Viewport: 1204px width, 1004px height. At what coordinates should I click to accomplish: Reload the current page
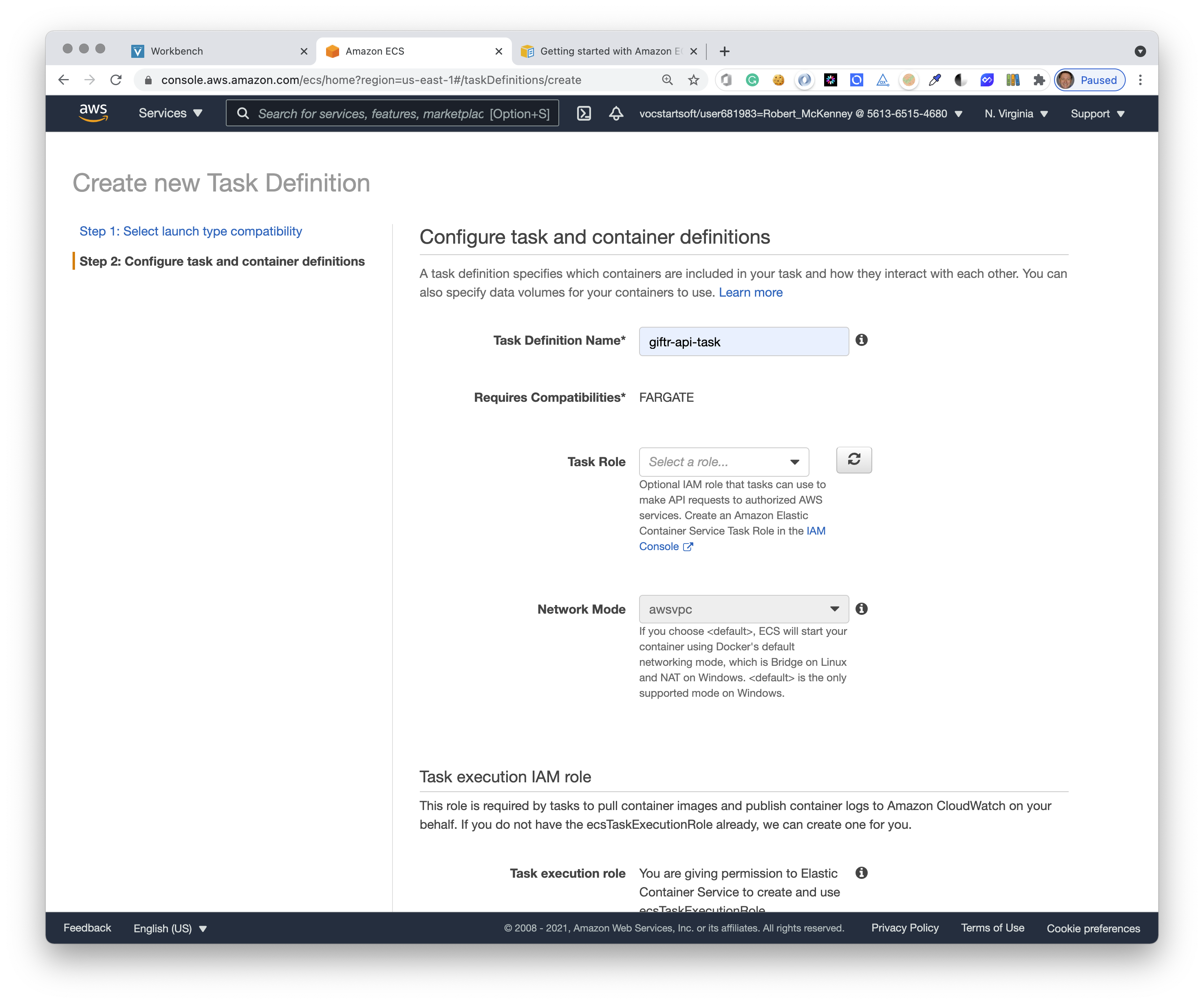(116, 80)
